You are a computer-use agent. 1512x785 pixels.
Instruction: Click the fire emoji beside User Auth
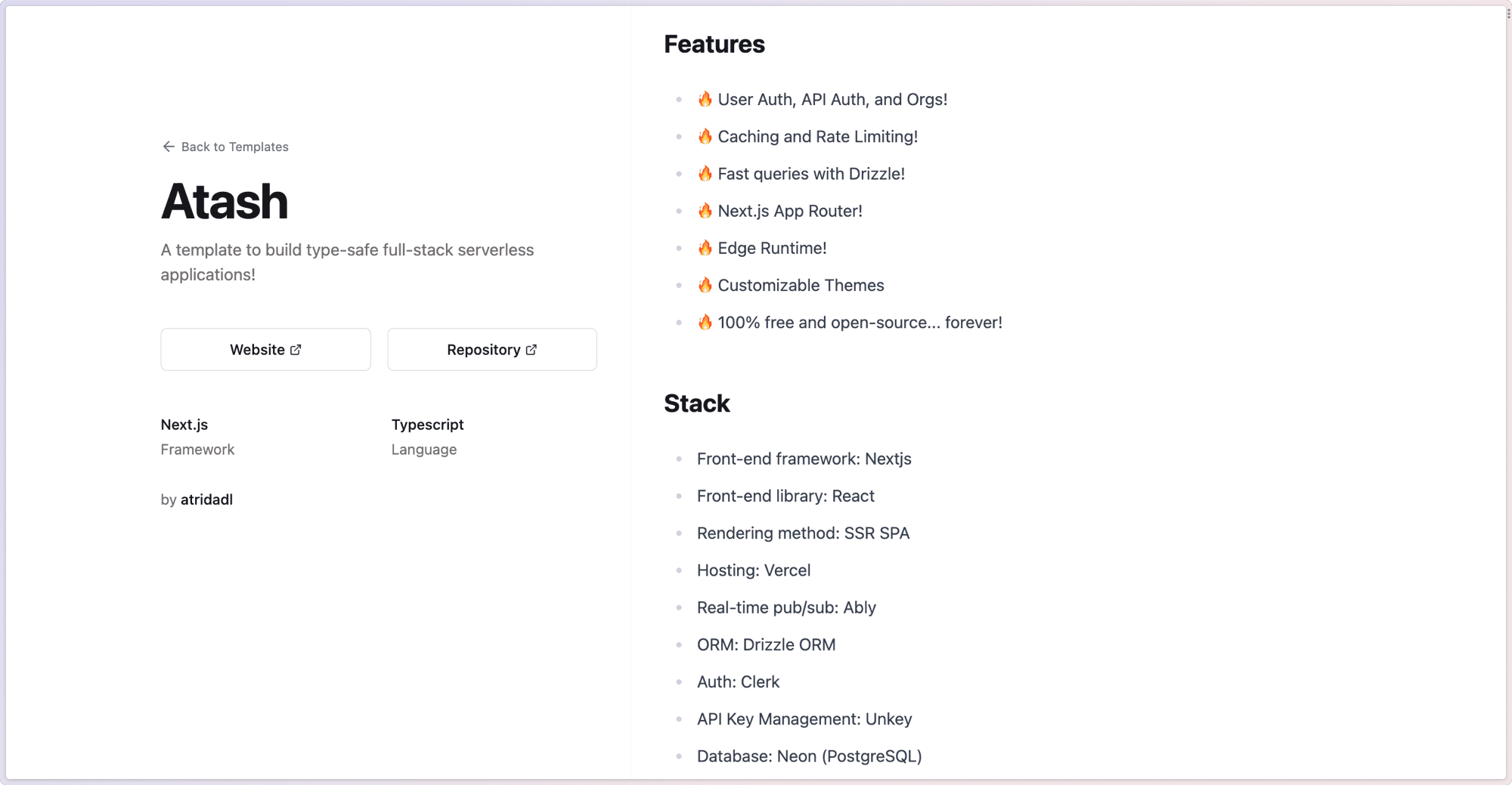(x=705, y=99)
